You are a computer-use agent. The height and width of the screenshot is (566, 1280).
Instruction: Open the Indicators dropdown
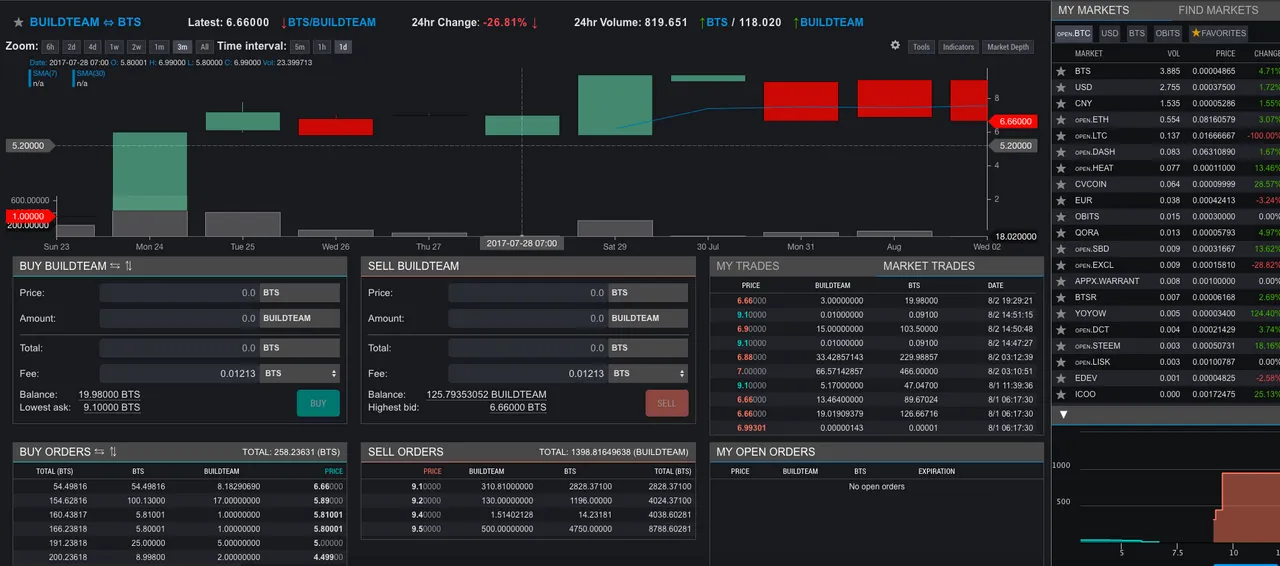[958, 47]
